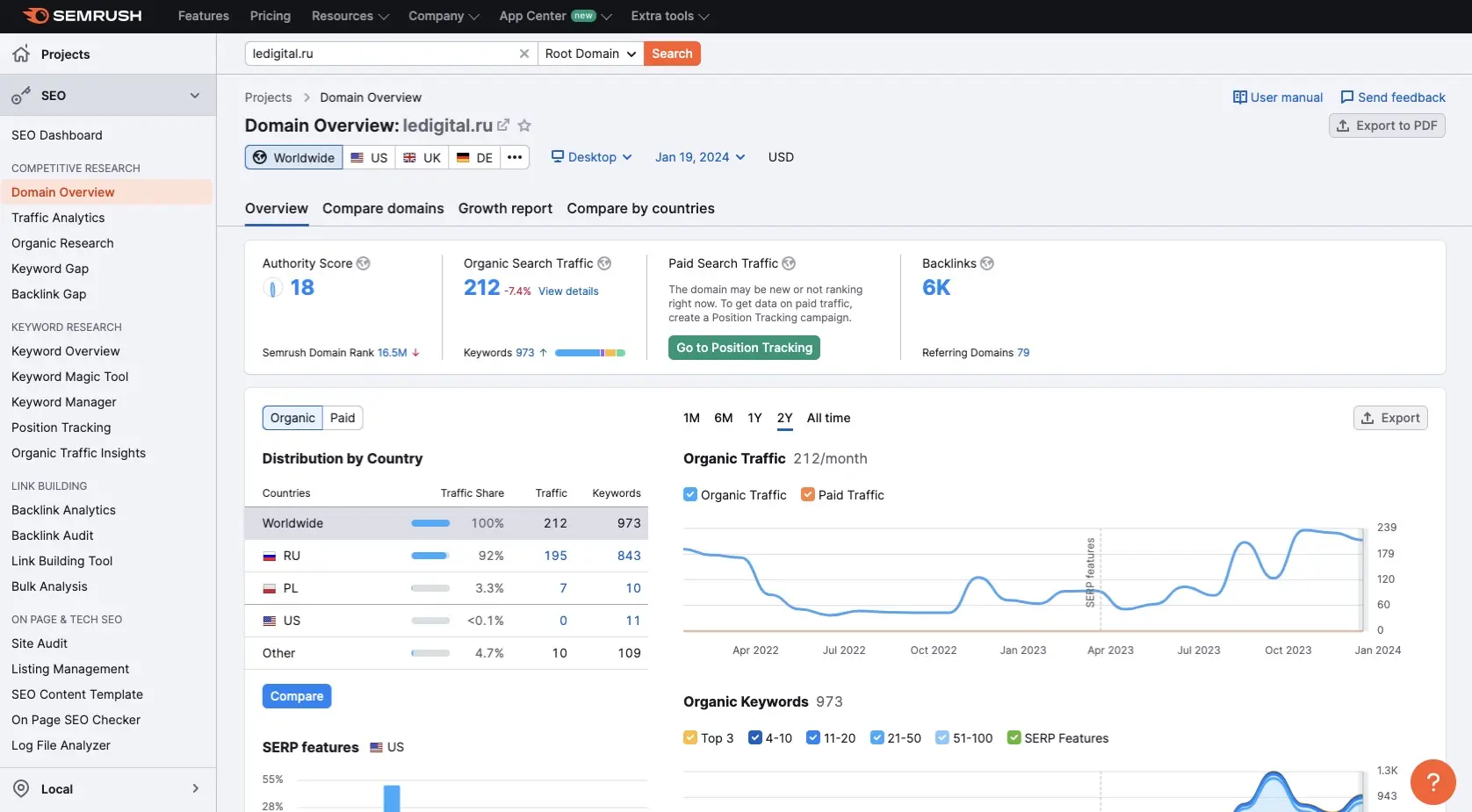Star ledigital.ru as a favorite domain
This screenshot has height=812, width=1472.
click(x=524, y=126)
